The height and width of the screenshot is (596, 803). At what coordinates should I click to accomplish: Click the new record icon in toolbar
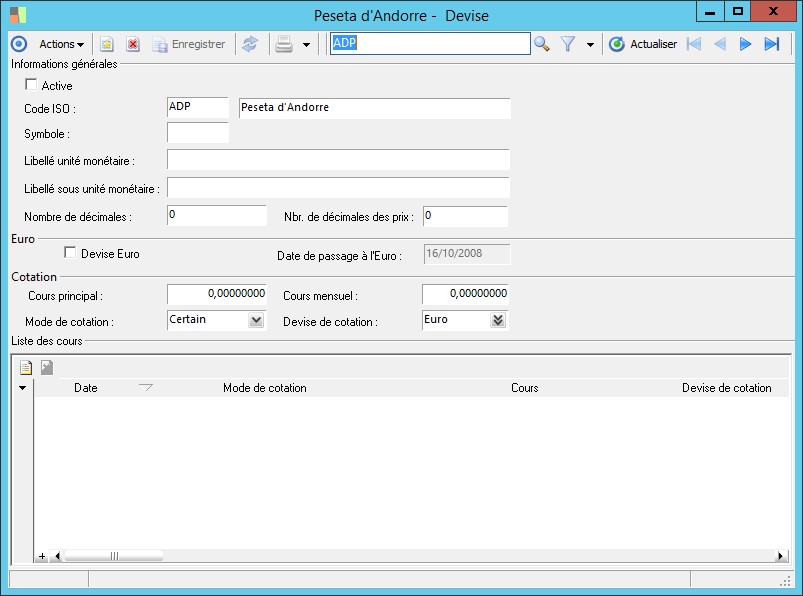click(107, 44)
